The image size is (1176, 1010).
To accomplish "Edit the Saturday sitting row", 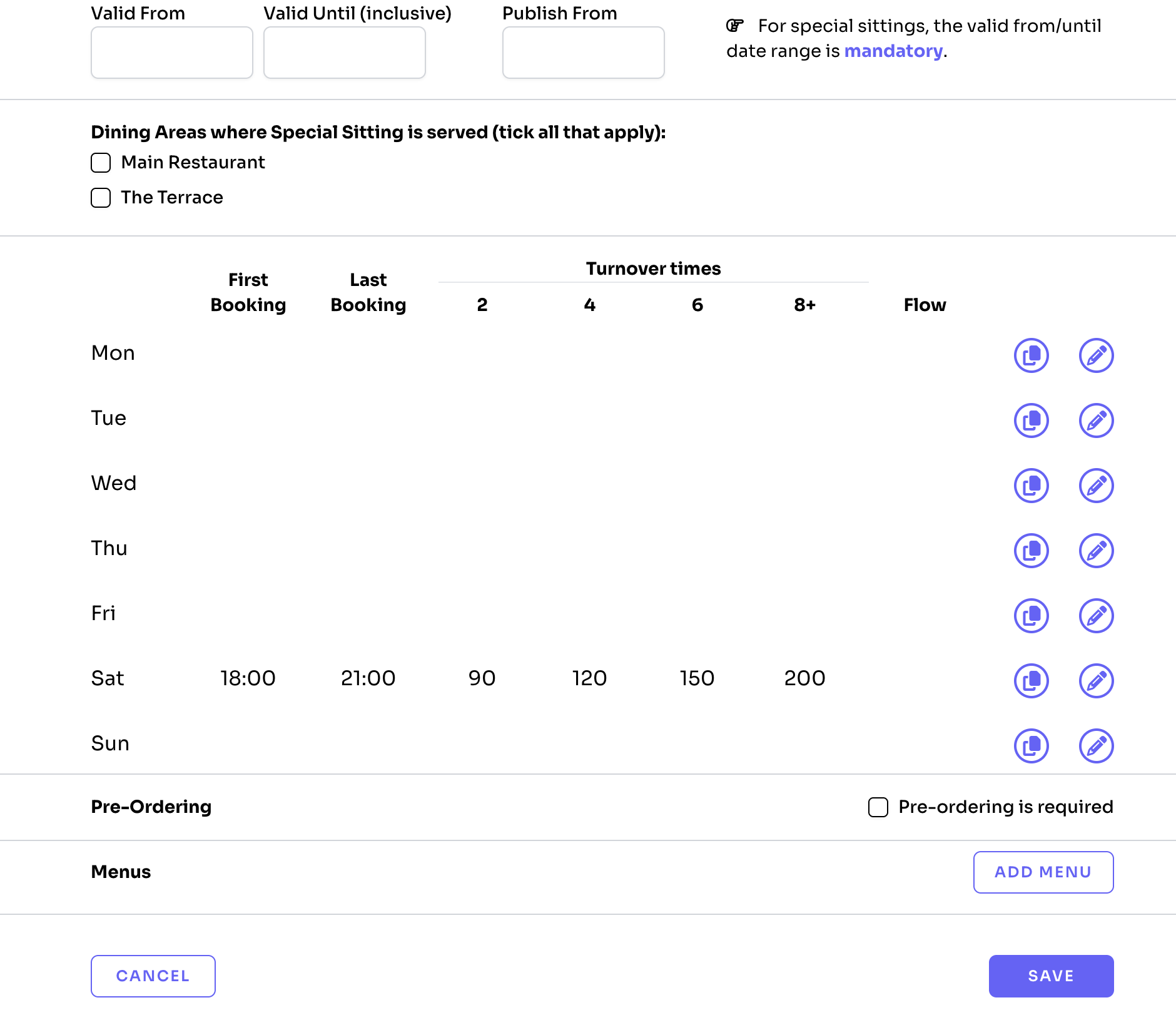I will point(1096,681).
